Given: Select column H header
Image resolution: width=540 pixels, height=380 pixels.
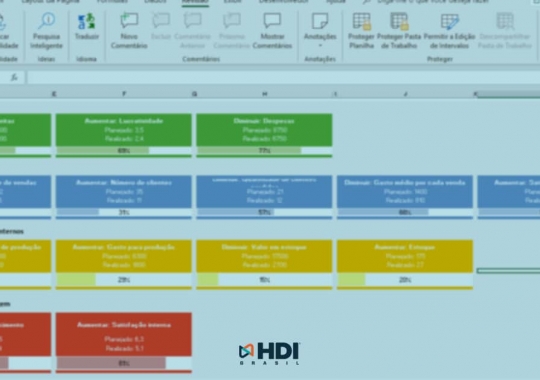Looking at the screenshot, I should pyautogui.click(x=264, y=94).
